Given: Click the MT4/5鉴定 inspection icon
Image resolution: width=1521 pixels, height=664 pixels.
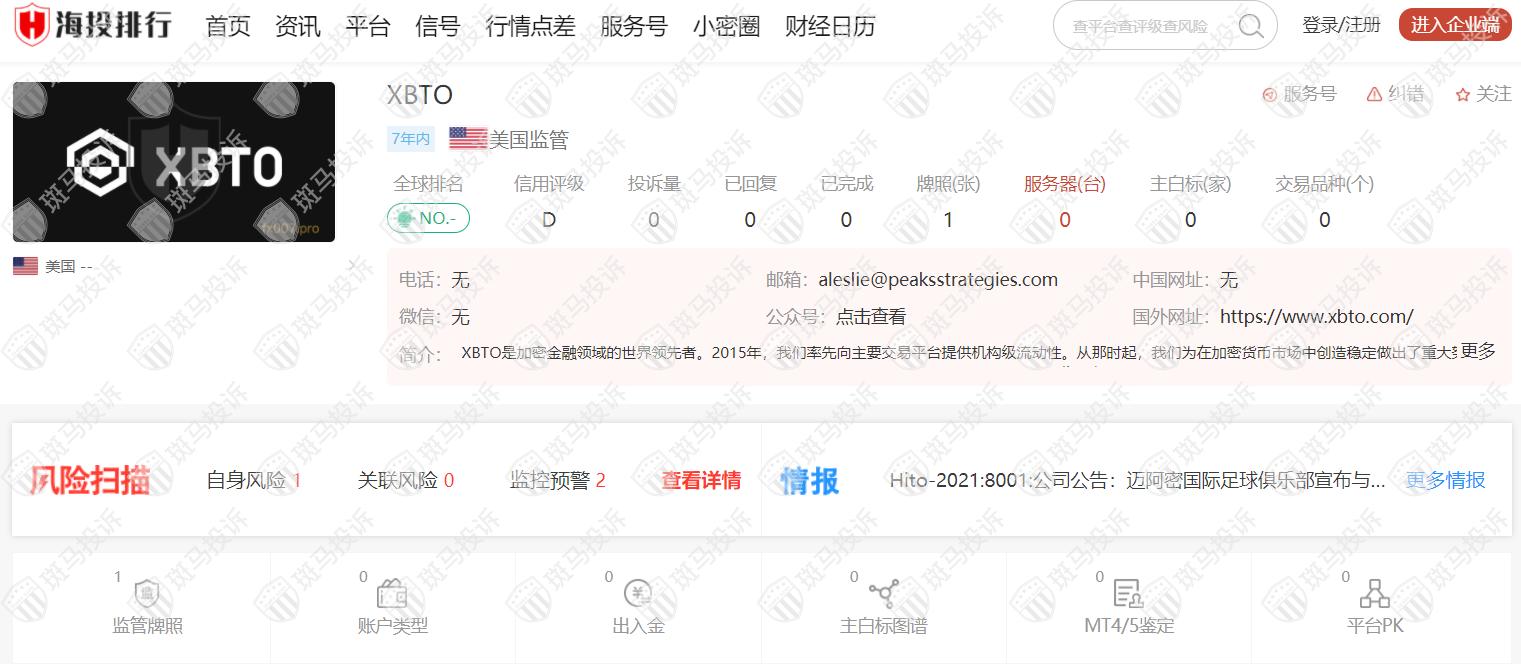Looking at the screenshot, I should coord(1129,594).
